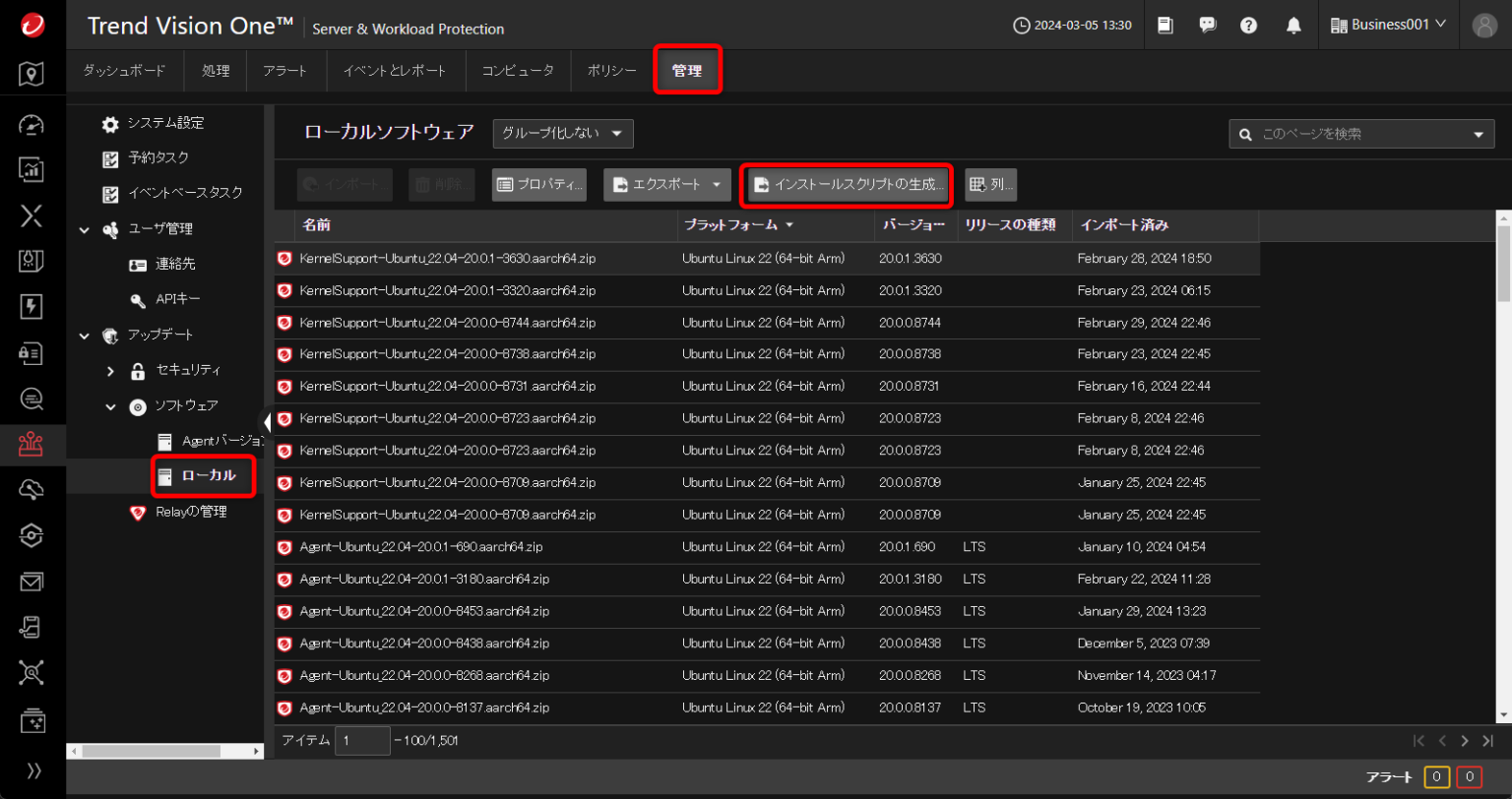Click the Trend Micro logo
Image resolution: width=1512 pixels, height=799 pixels.
32,25
